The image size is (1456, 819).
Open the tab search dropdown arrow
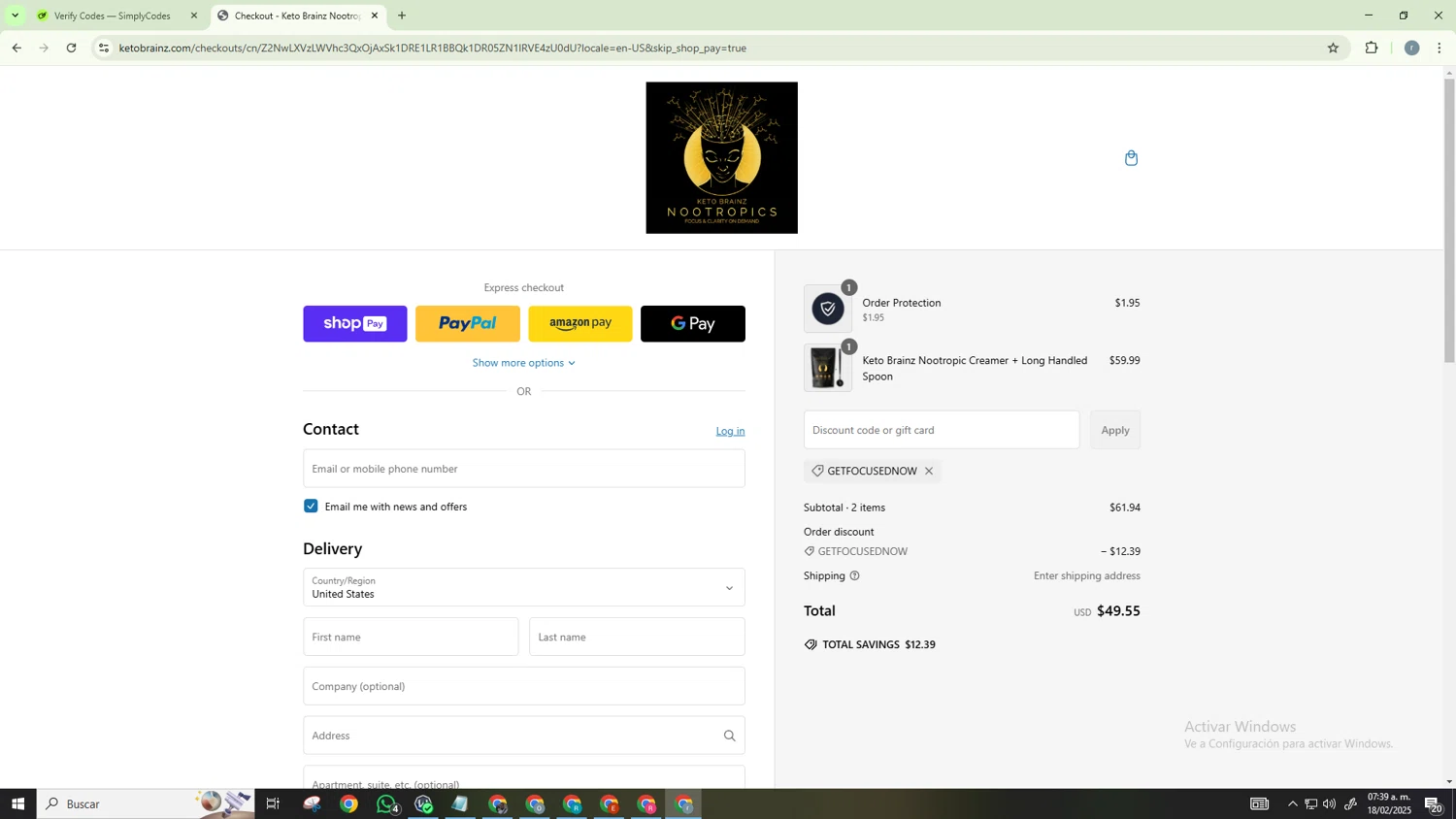point(15,16)
